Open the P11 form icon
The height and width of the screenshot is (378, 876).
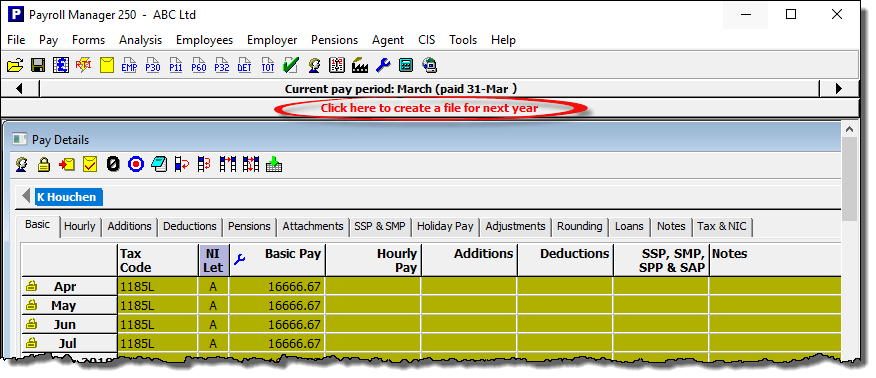[x=175, y=65]
